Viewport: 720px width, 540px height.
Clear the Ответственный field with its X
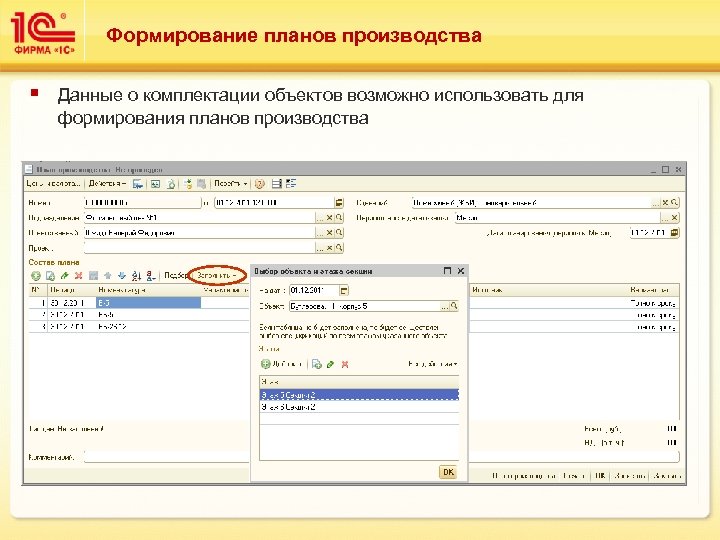tap(329, 233)
